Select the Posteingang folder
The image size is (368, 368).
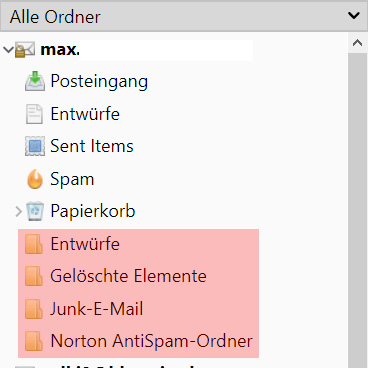(99, 81)
